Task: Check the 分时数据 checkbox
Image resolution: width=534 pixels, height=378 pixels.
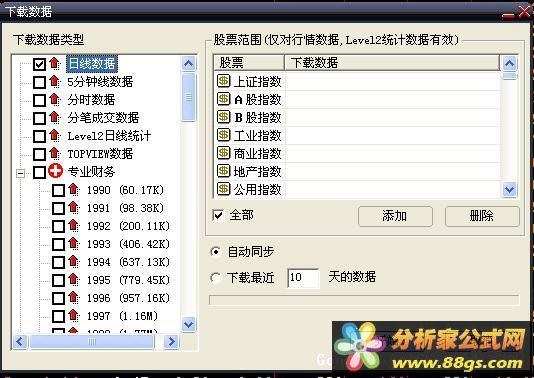Action: coord(40,100)
